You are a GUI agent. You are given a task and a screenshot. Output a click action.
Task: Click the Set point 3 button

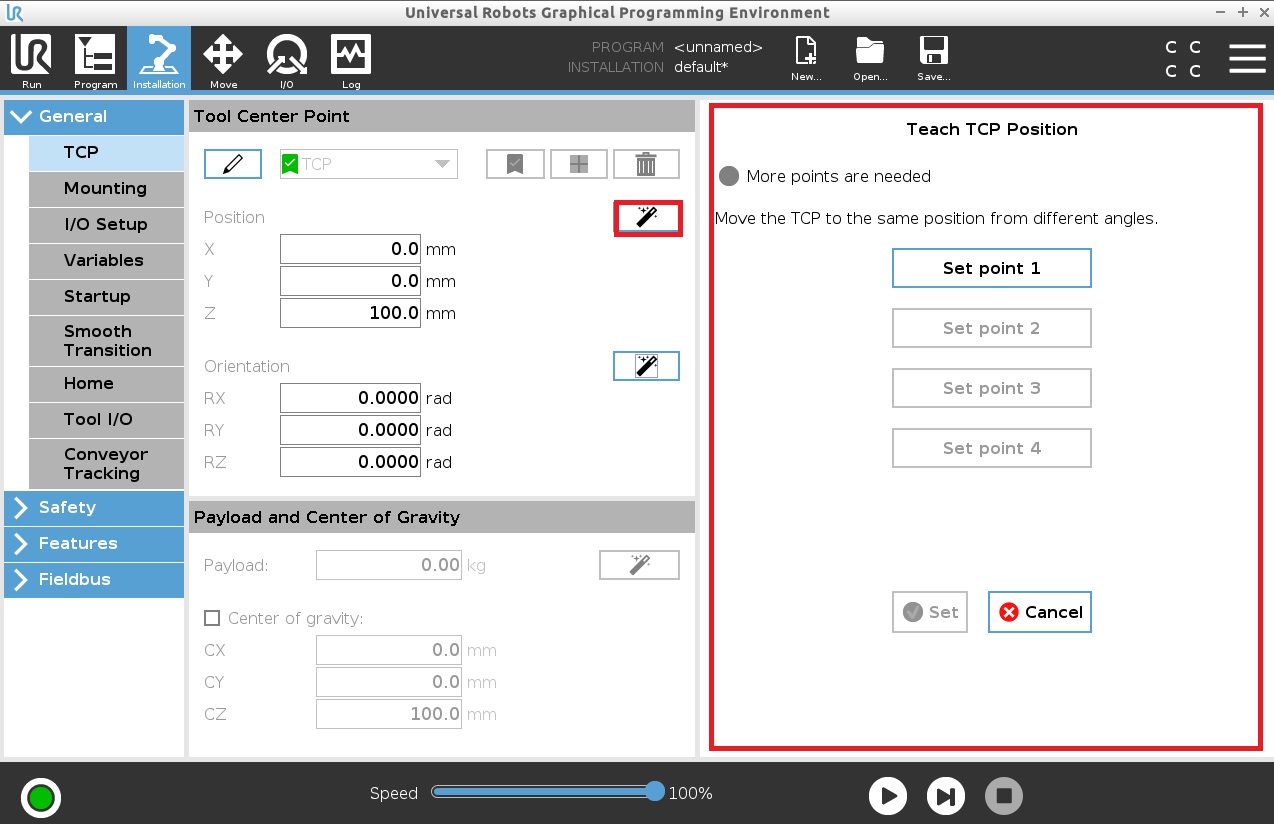(991, 388)
